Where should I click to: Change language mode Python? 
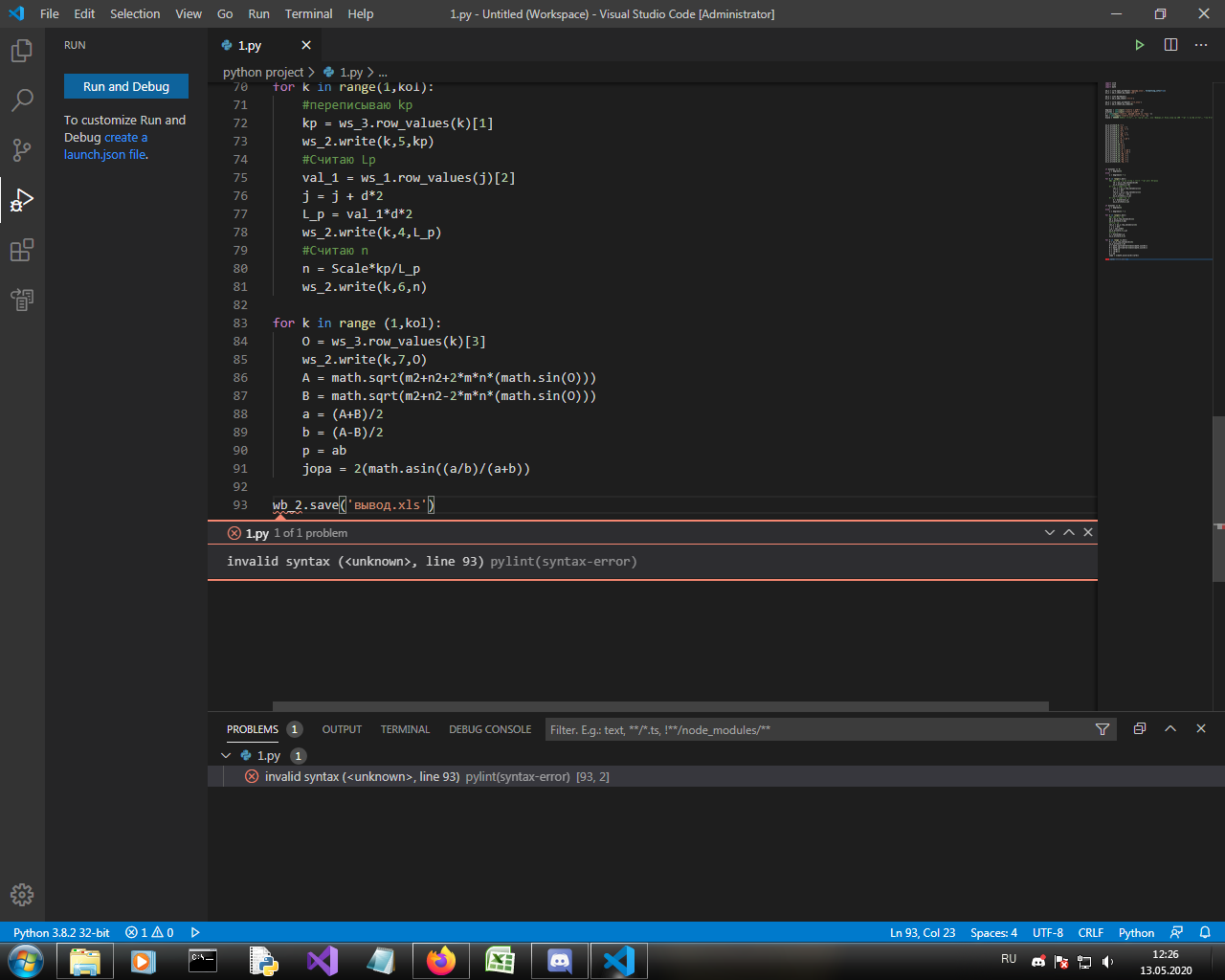1136,932
